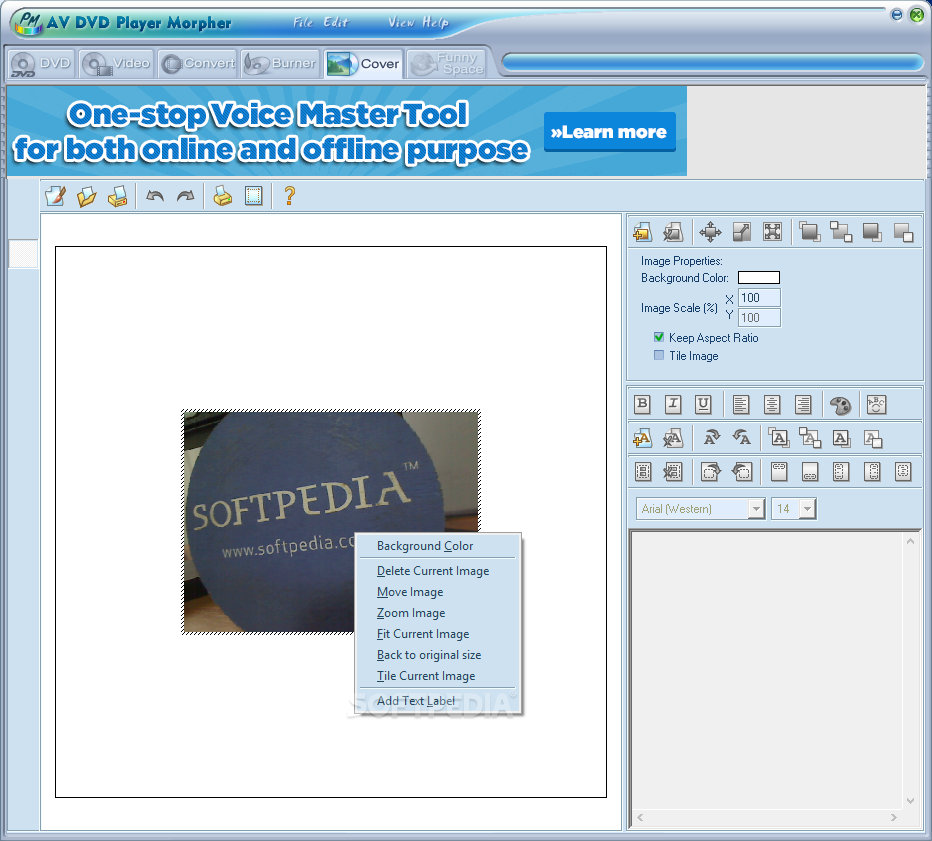Select Back to original size entry
The image size is (932, 841).
pos(437,655)
